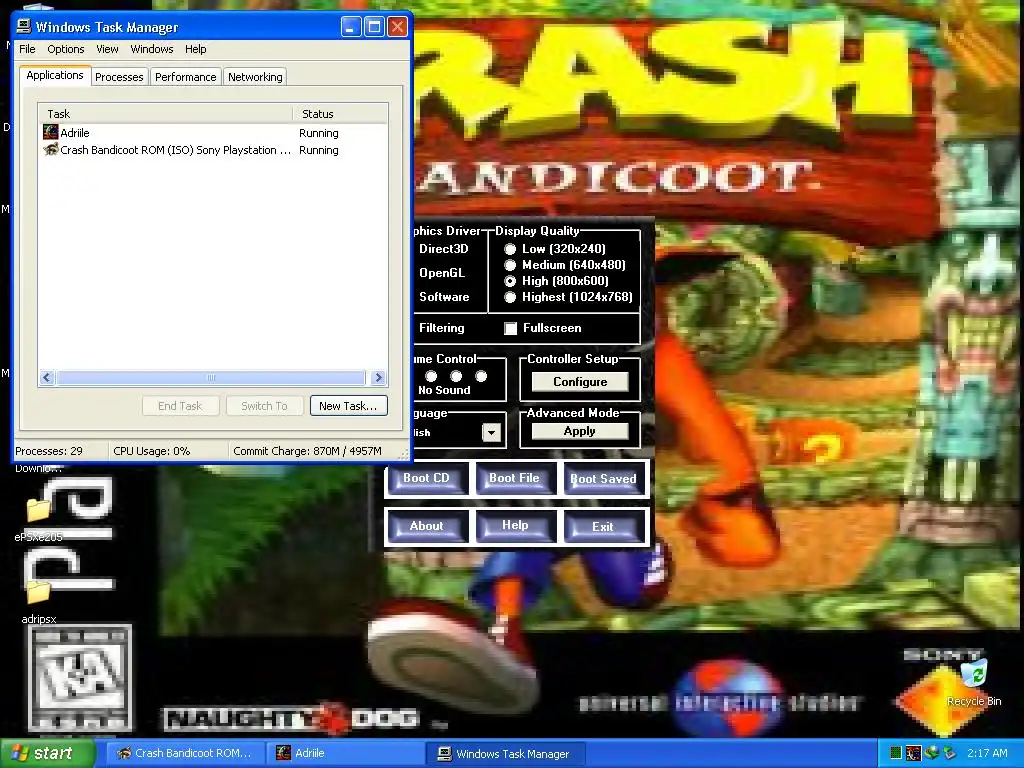Expand the language dropdown arrow
This screenshot has height=768, width=1024.
pos(491,432)
